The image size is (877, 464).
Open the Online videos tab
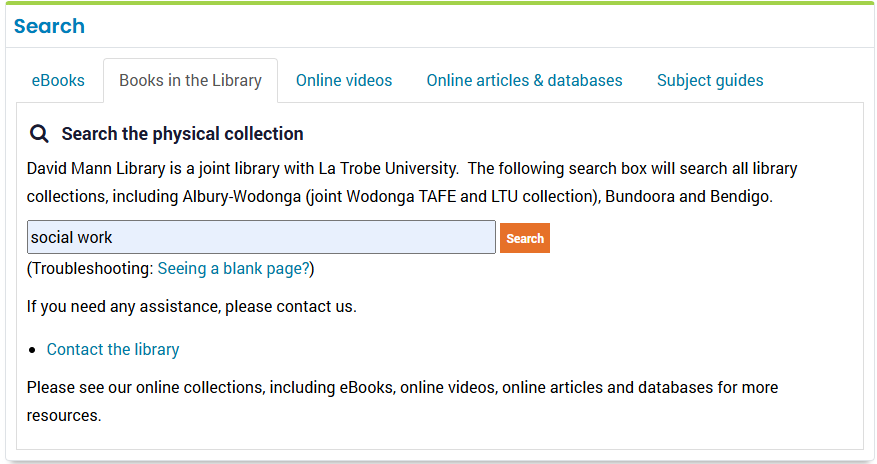(344, 81)
